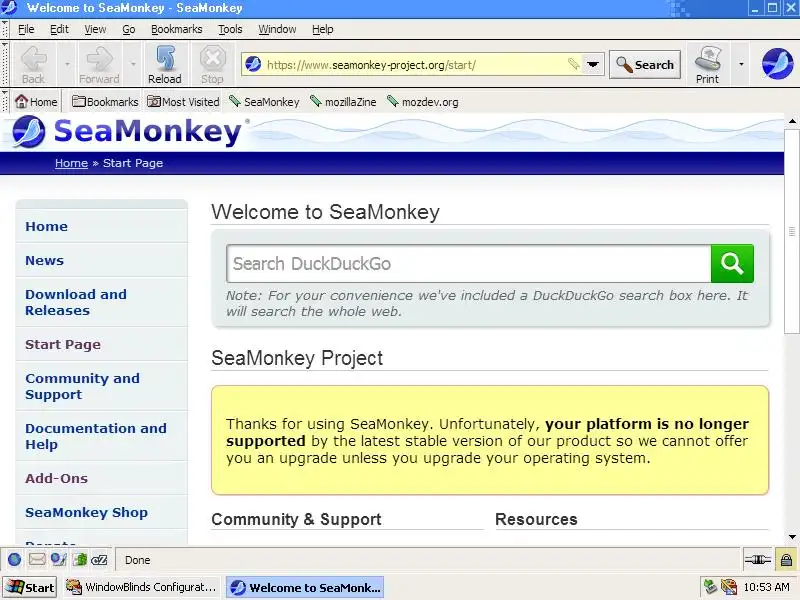This screenshot has height=600, width=800.
Task: Open the Add-Ons sidebar link
Action: click(x=57, y=478)
